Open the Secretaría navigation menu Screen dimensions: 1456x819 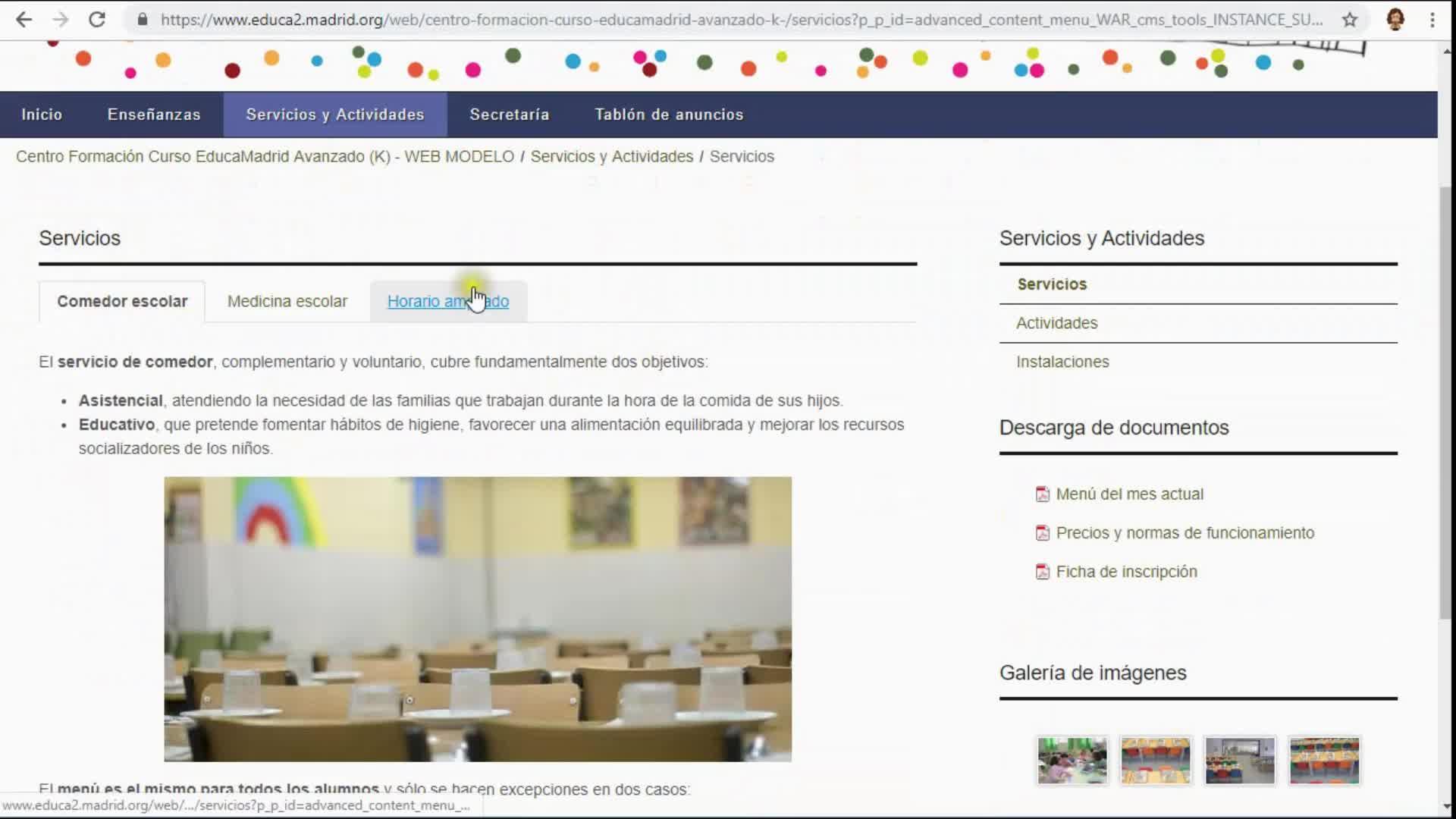[509, 115]
